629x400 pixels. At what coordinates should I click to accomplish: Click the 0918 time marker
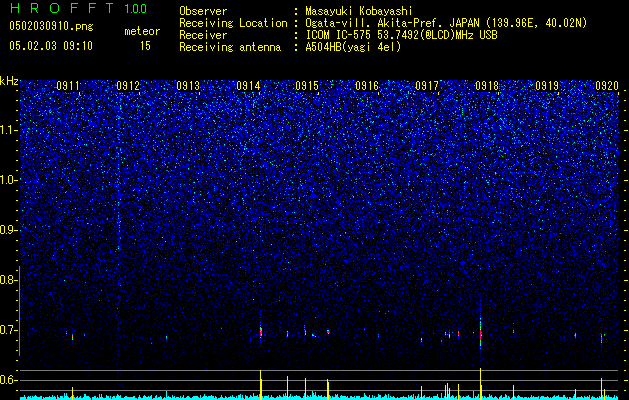[487, 86]
